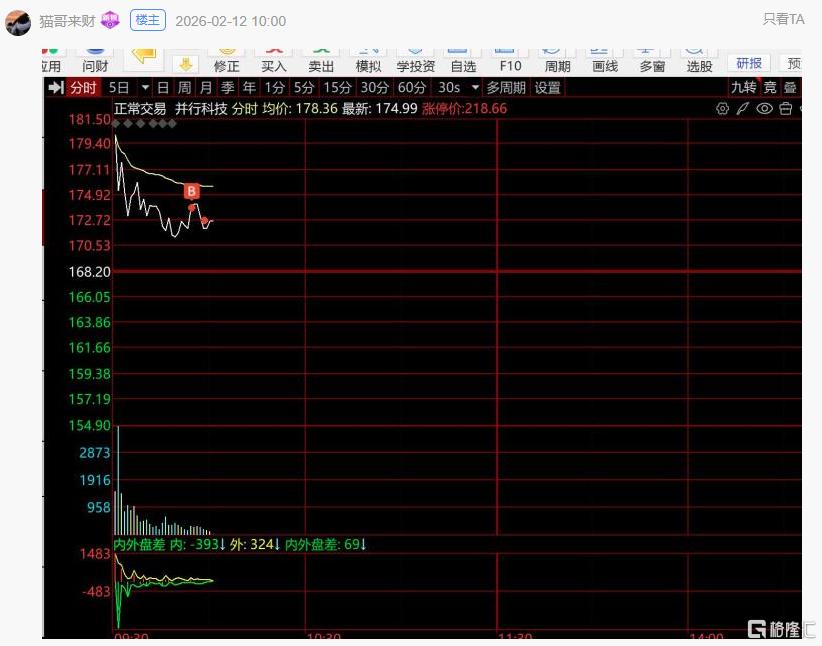The width and height of the screenshot is (822, 646).
Task: Click the 涨停价:218.66 label
Action: point(464,109)
